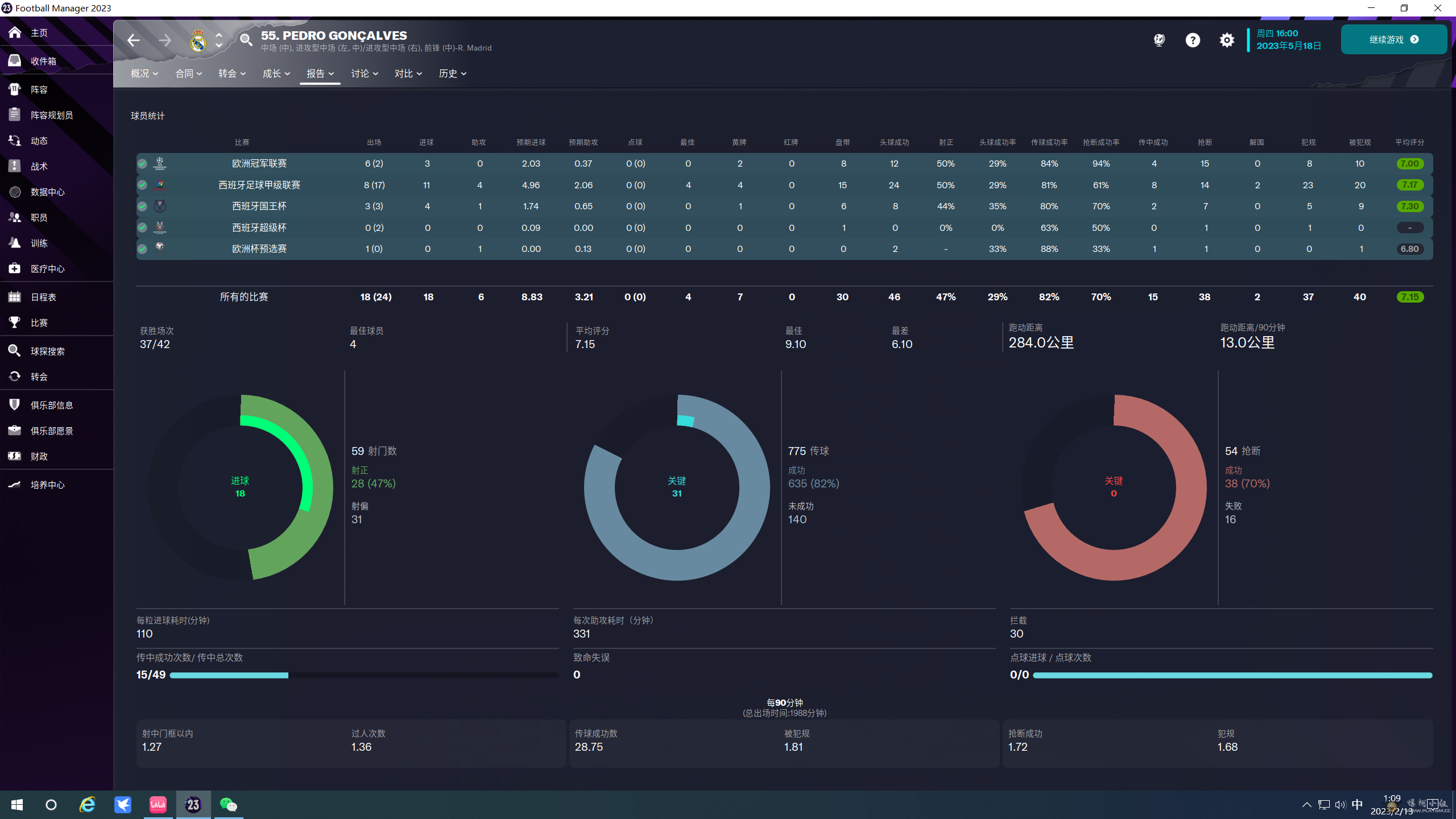Click the green 进球 18 donut chart
The image size is (1456, 819).
point(240,487)
